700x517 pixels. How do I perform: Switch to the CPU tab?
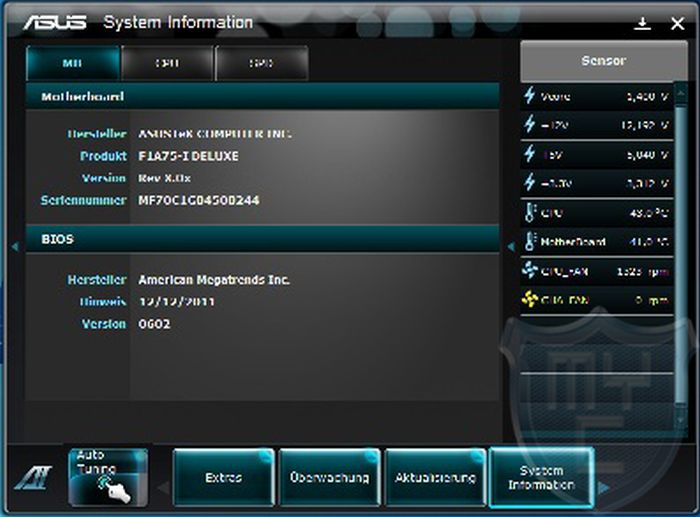click(x=167, y=63)
